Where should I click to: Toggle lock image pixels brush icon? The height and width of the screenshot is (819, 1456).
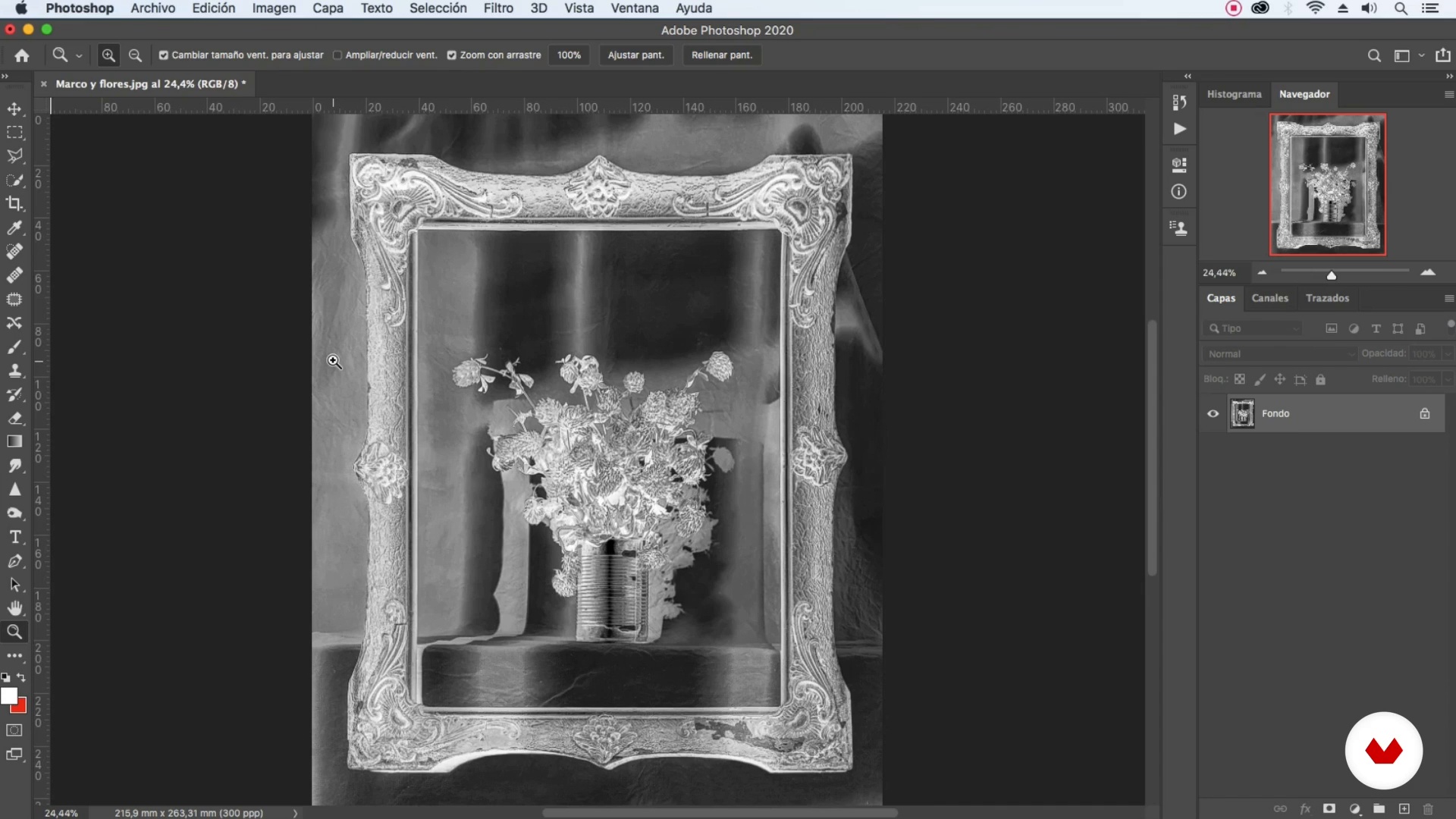1260,379
